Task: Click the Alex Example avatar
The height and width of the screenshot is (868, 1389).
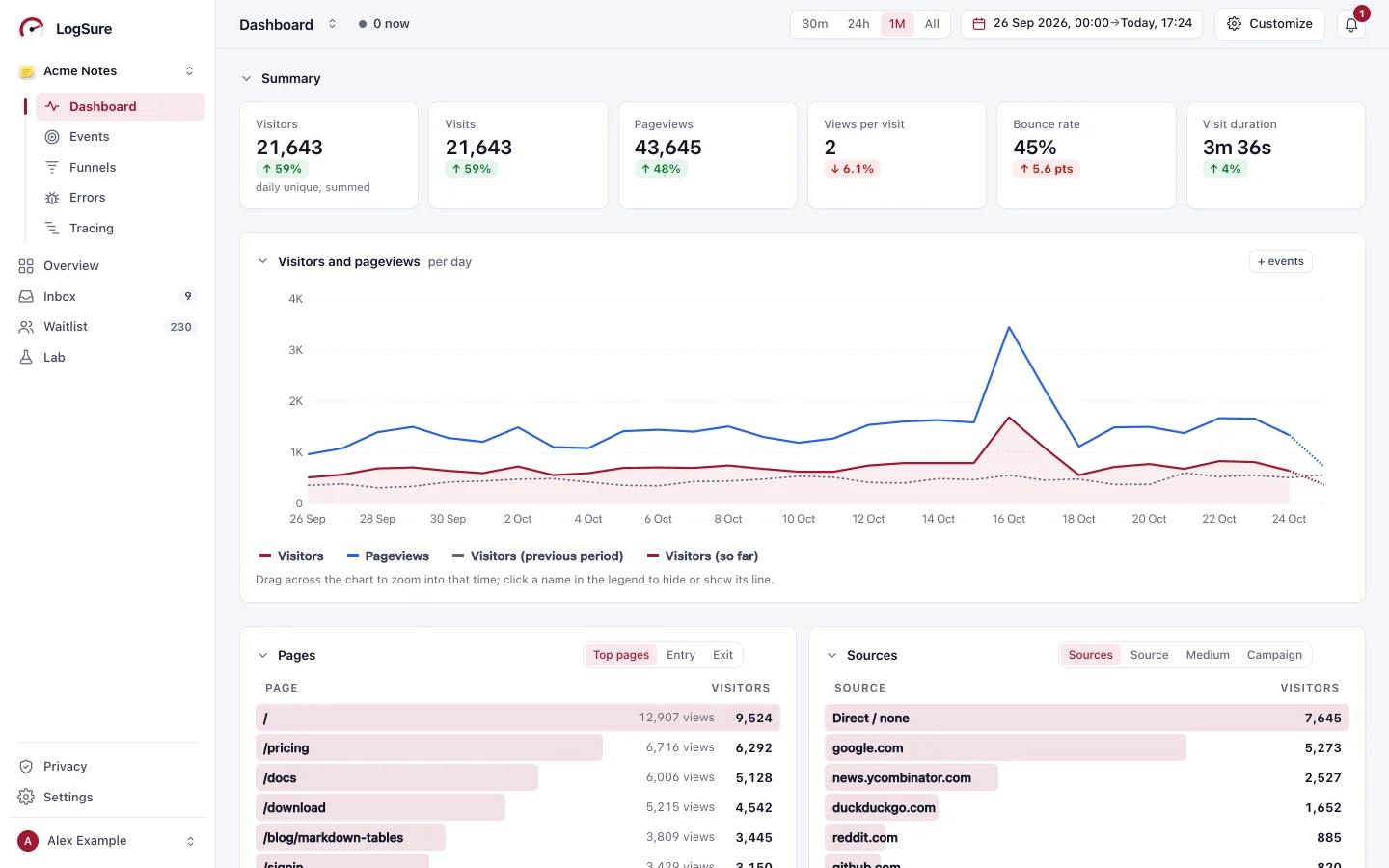Action: (x=28, y=841)
